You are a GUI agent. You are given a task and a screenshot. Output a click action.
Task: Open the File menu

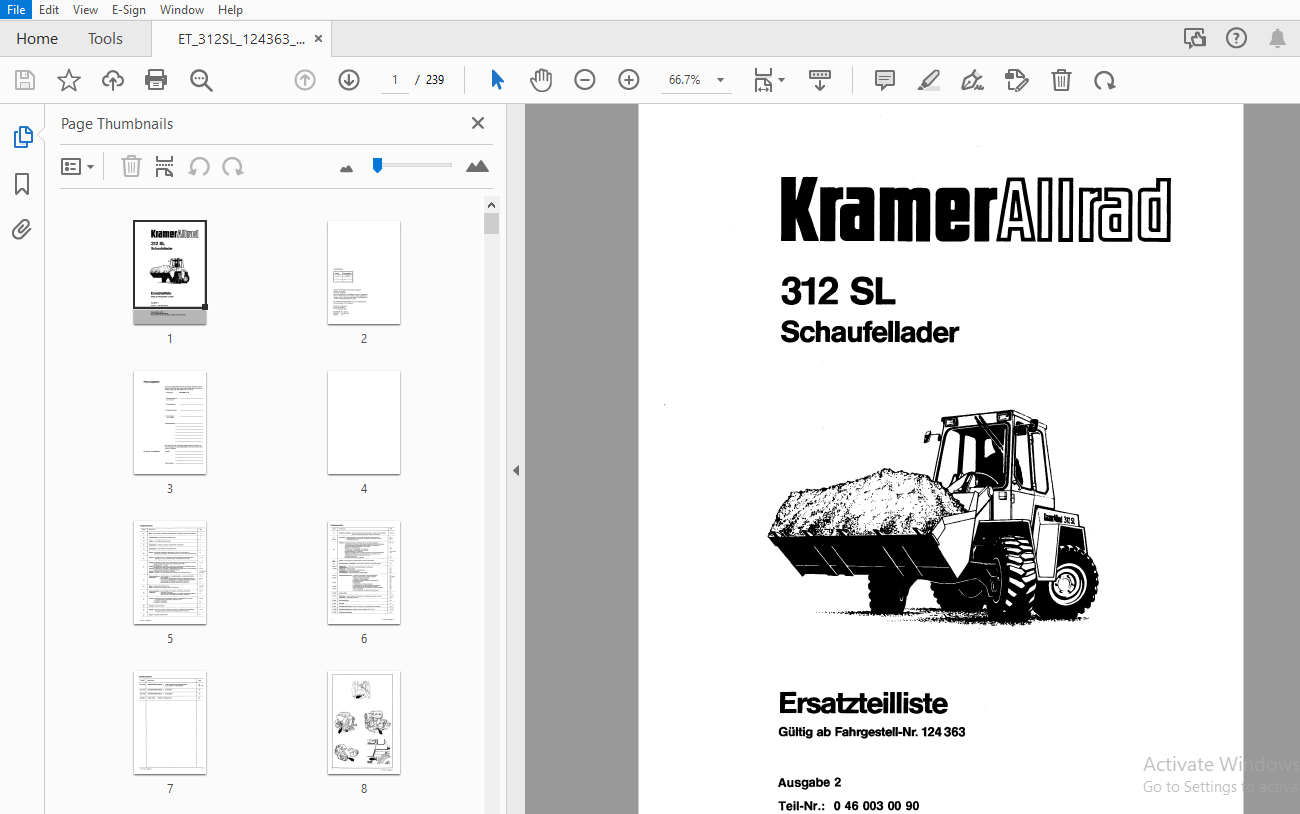(16, 9)
